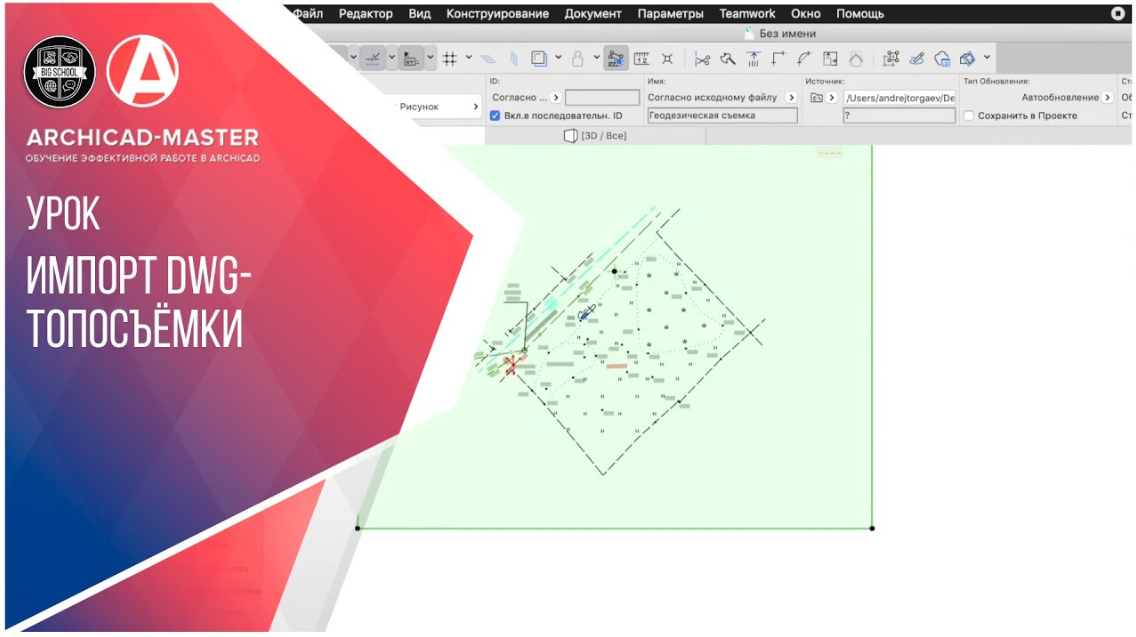Screen dimensions: 1136x637
Task: Click the blue 3D solid icon
Action: [967, 59]
